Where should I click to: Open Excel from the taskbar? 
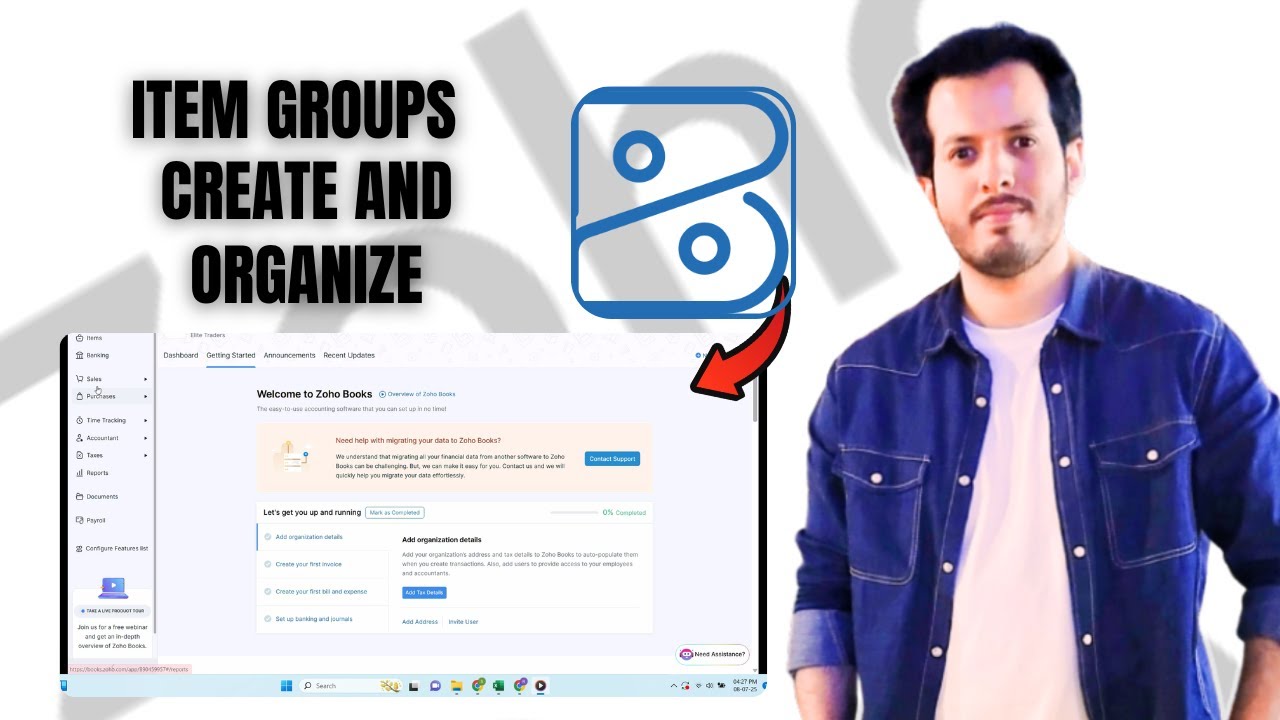498,686
